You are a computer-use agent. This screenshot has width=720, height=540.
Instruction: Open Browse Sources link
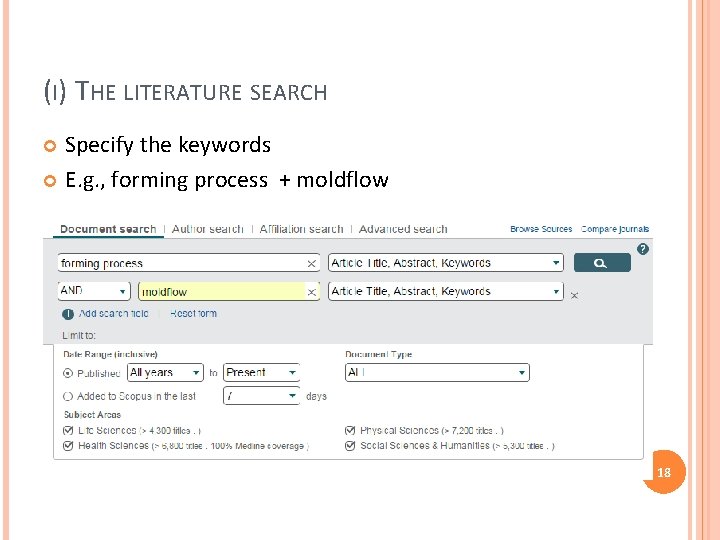541,229
